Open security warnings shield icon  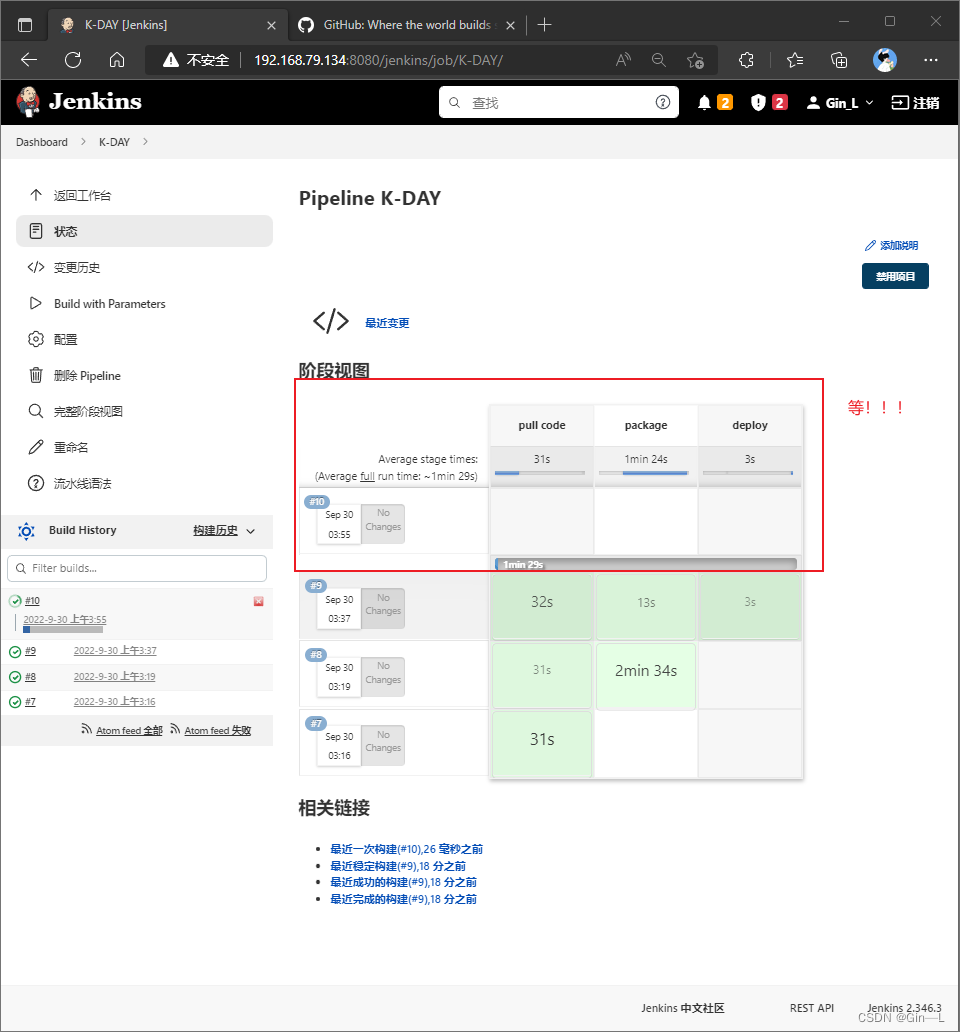[x=758, y=103]
